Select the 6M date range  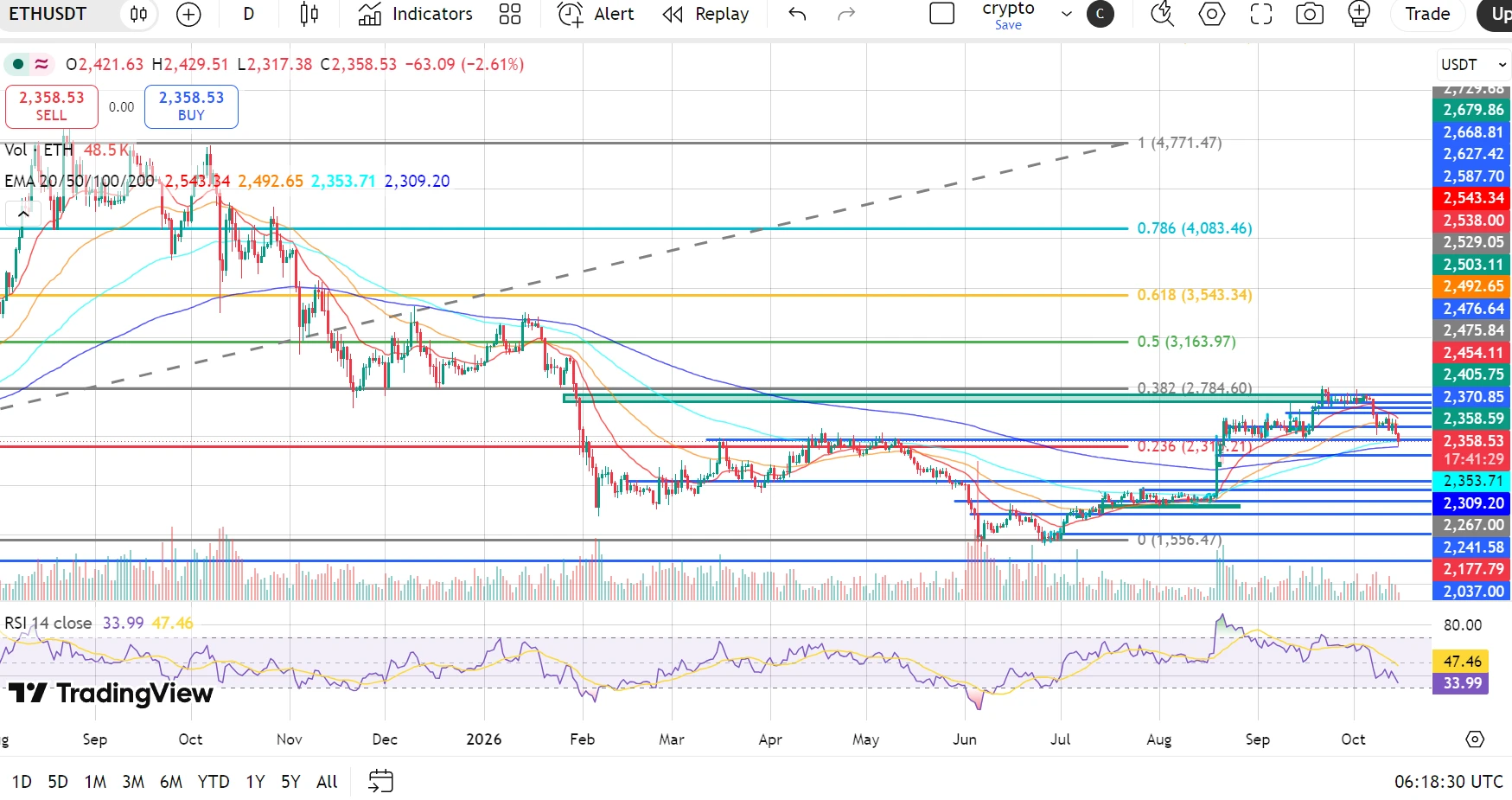pyautogui.click(x=171, y=782)
